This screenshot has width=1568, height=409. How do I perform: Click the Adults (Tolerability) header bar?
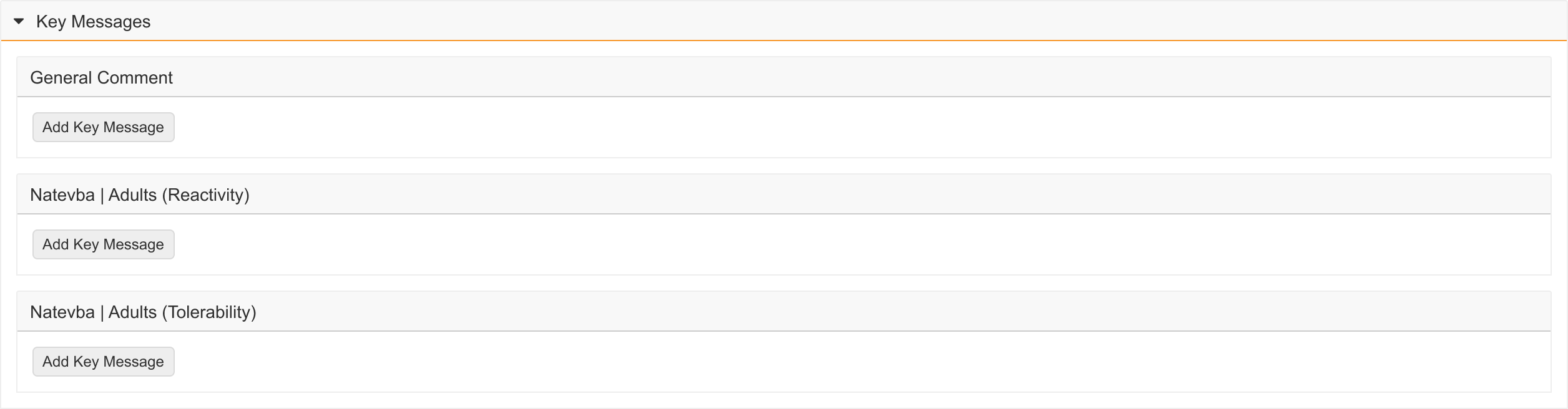[x=811, y=312]
